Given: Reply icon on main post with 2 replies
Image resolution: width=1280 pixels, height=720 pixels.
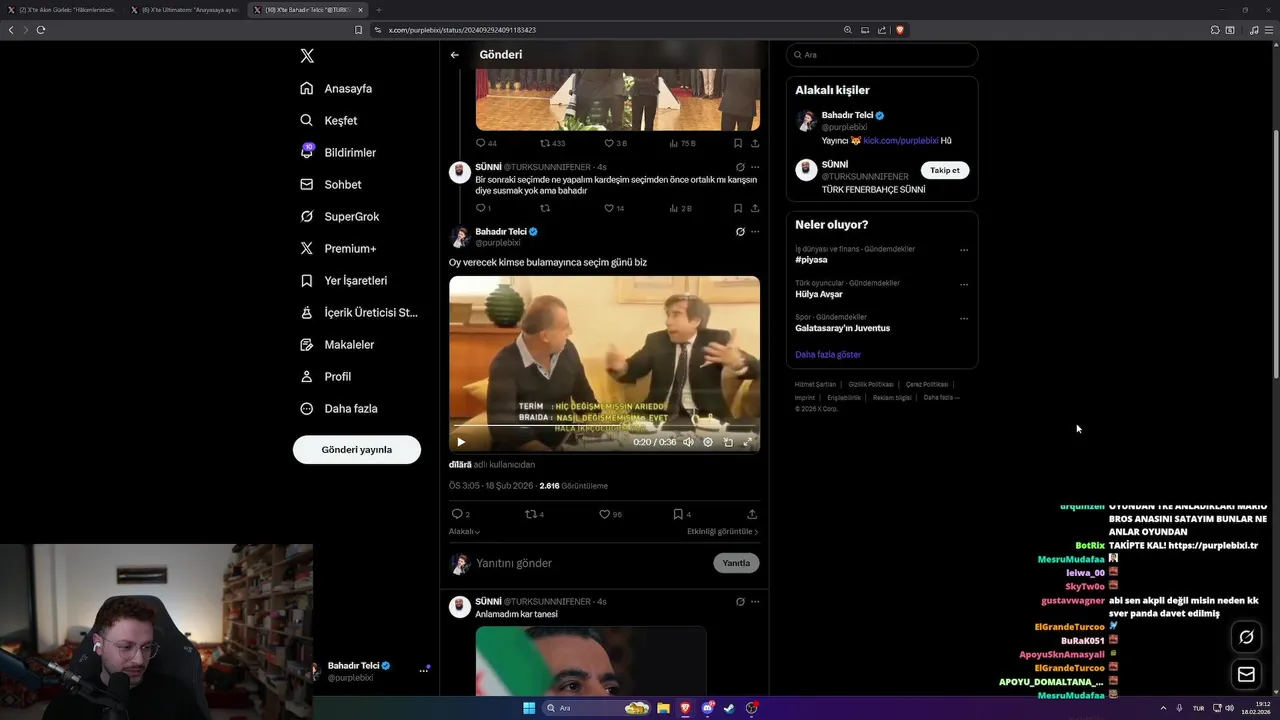Looking at the screenshot, I should [460, 514].
